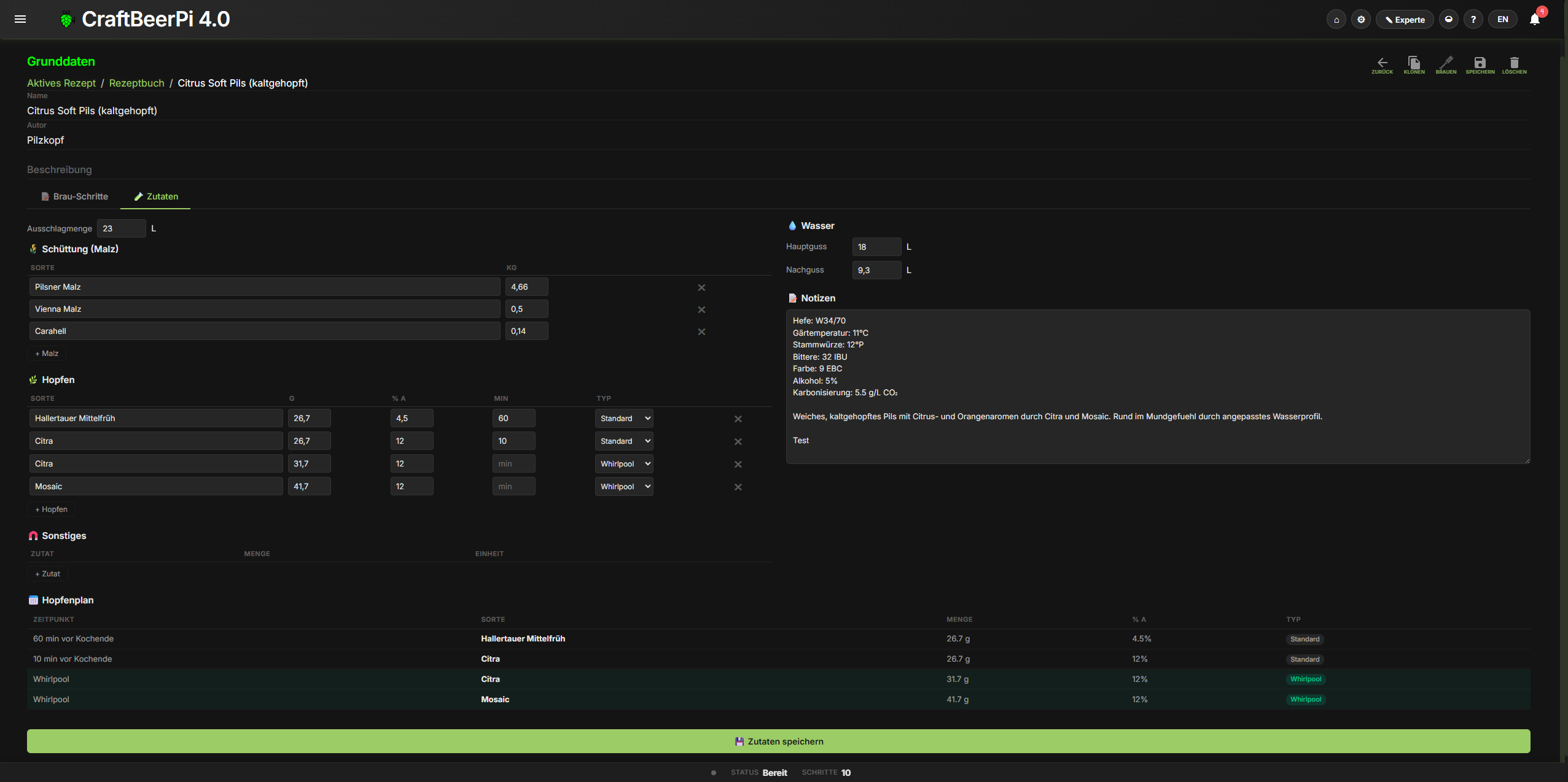Click the home icon in the header
Image resolution: width=1568 pixels, height=782 pixels.
click(1336, 20)
